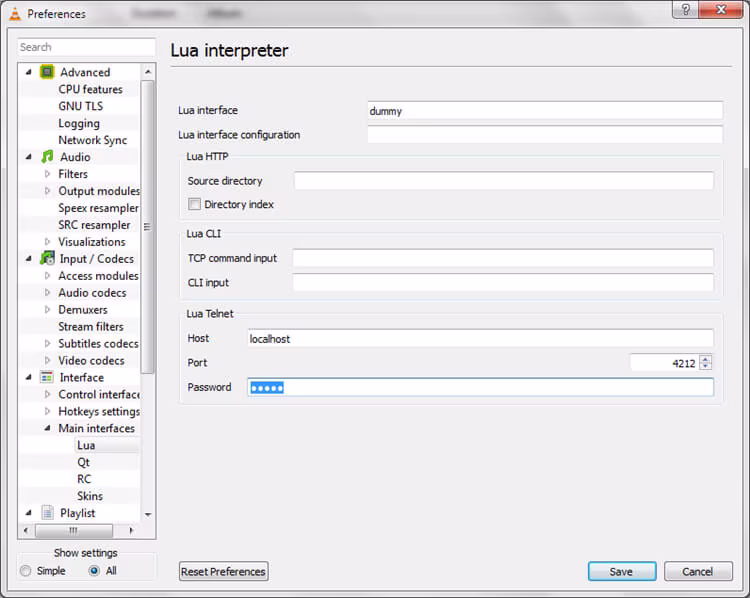This screenshot has height=598, width=750.
Task: Click the Lua interface text field
Action: 545,111
